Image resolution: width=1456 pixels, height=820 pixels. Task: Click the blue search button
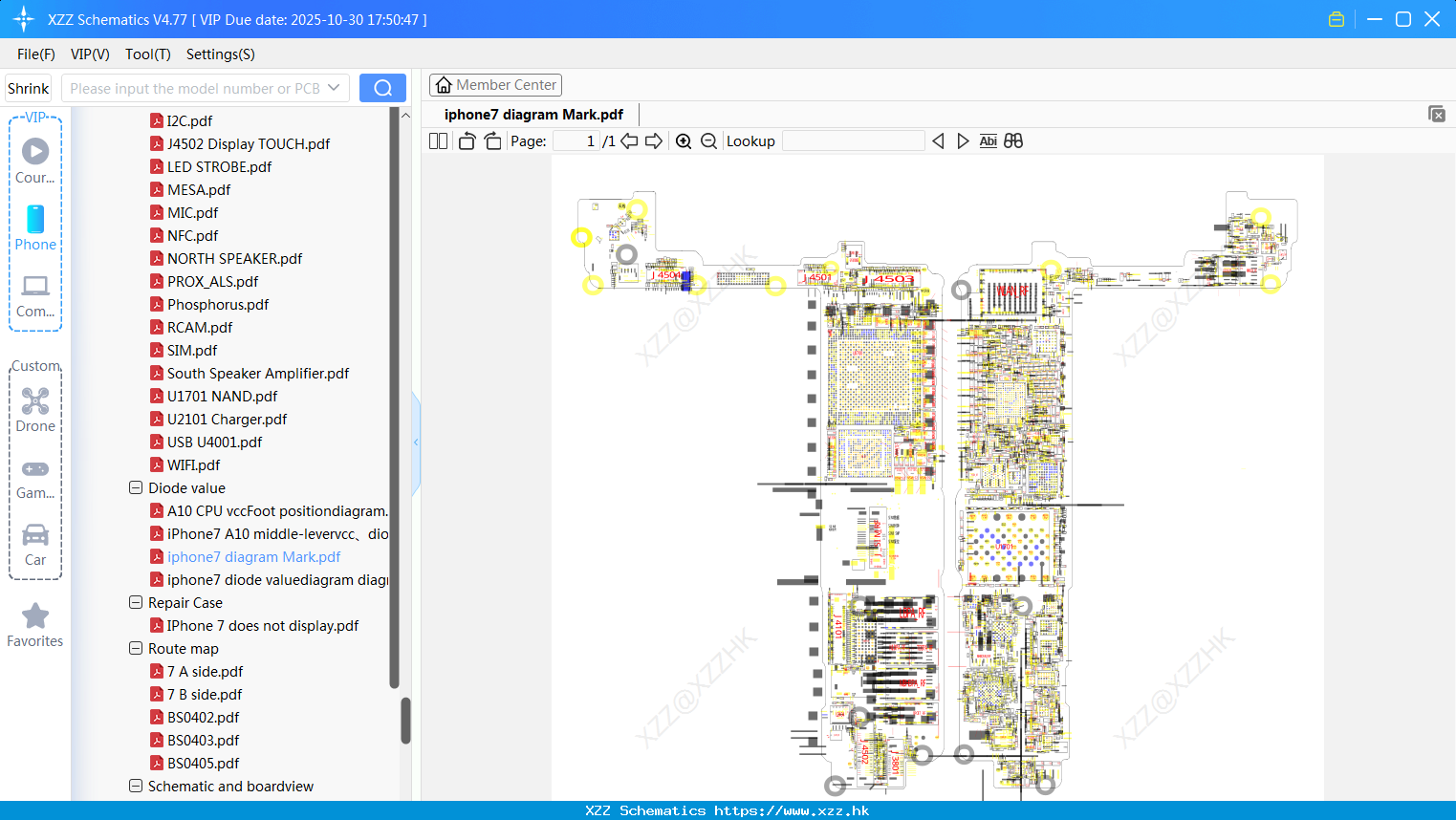pyautogui.click(x=382, y=88)
